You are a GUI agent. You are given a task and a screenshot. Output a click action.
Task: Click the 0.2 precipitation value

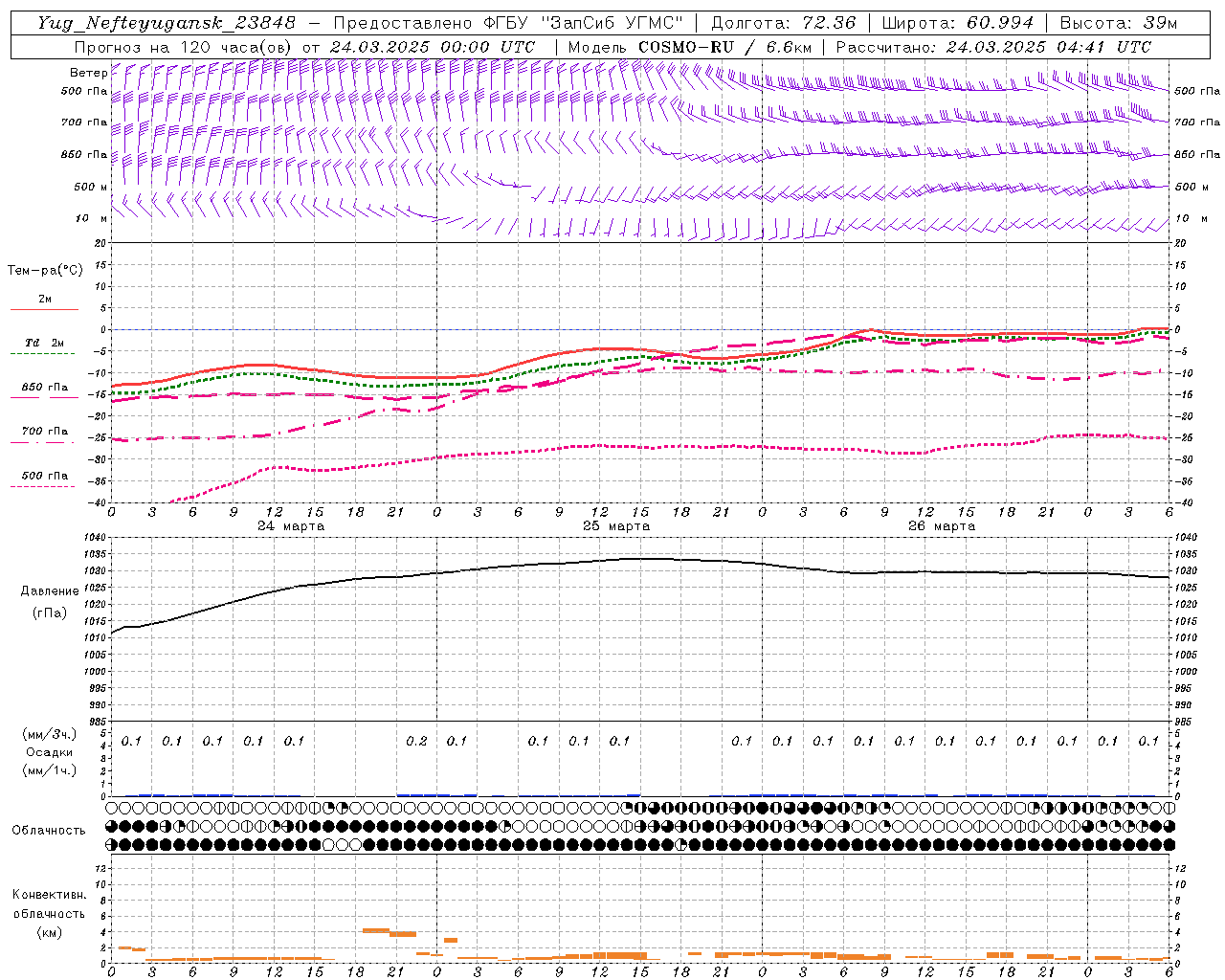(x=417, y=741)
